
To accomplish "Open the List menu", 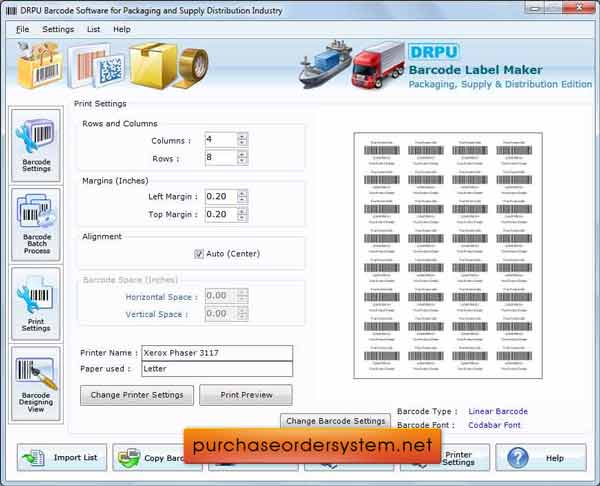I will click(x=93, y=29).
